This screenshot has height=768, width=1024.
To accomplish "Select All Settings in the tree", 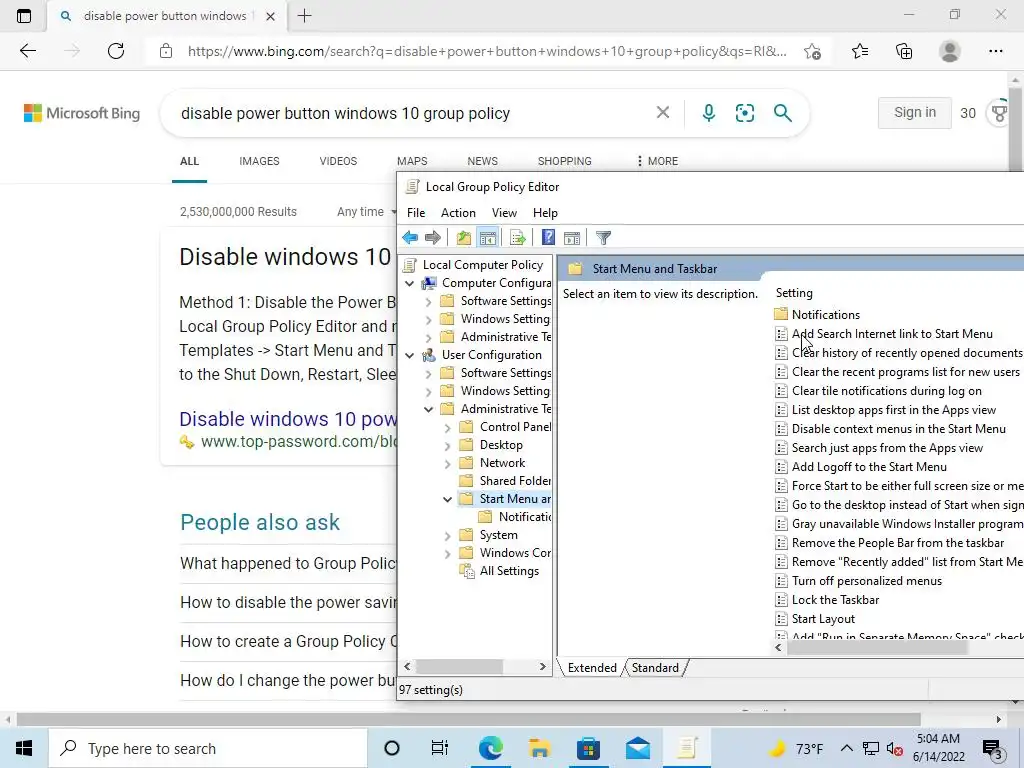I will click(509, 571).
